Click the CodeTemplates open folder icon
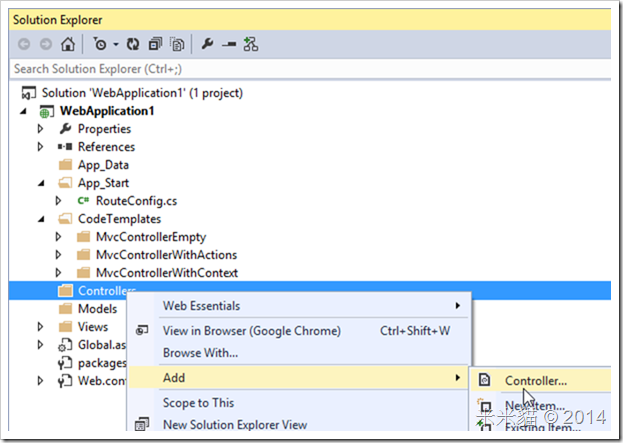623x443 pixels. click(65, 219)
